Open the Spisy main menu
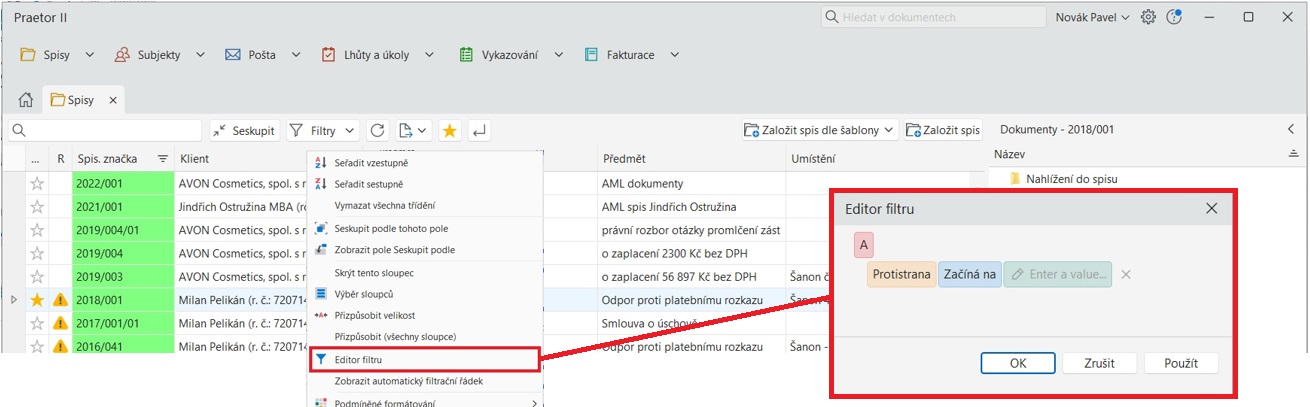 point(57,55)
